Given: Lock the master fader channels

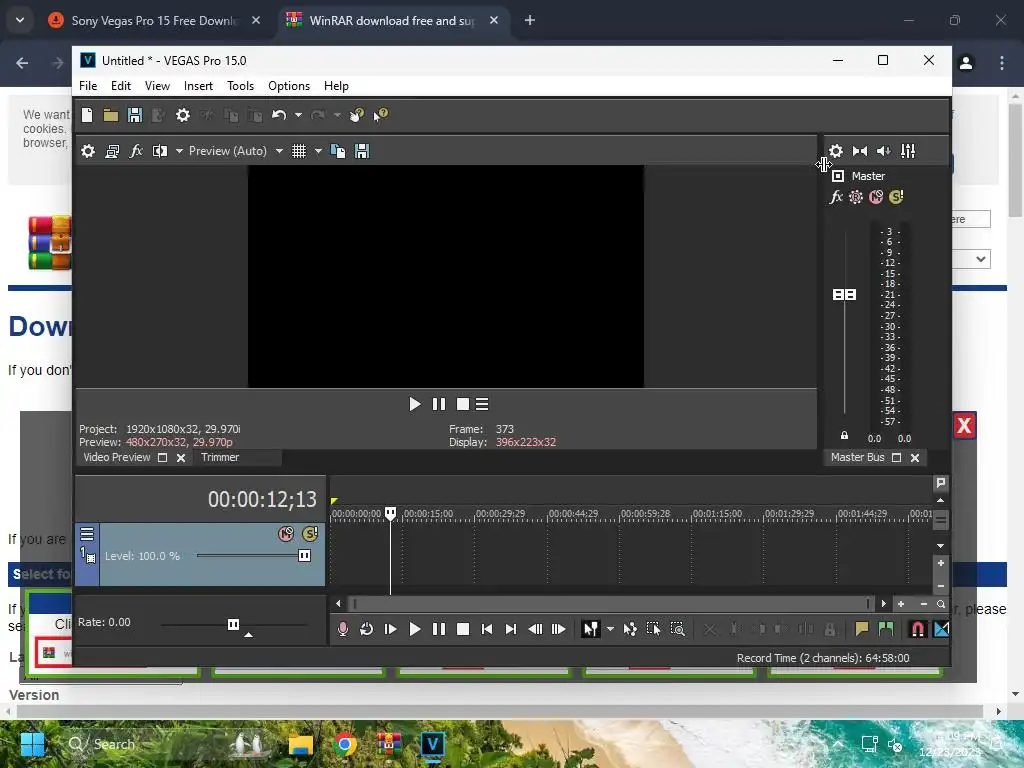Looking at the screenshot, I should coord(844,436).
